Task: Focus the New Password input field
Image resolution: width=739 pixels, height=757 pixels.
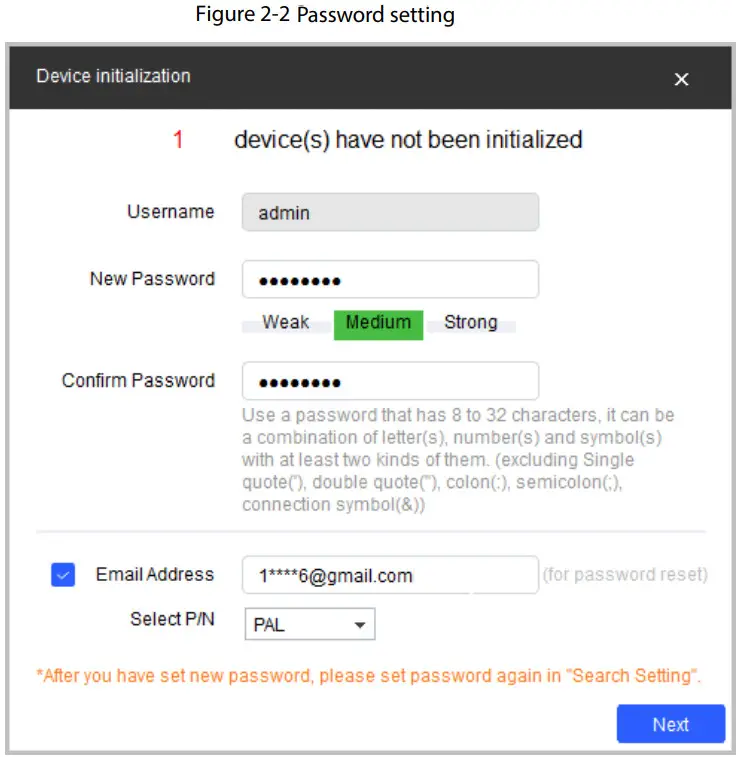Action: (x=390, y=280)
